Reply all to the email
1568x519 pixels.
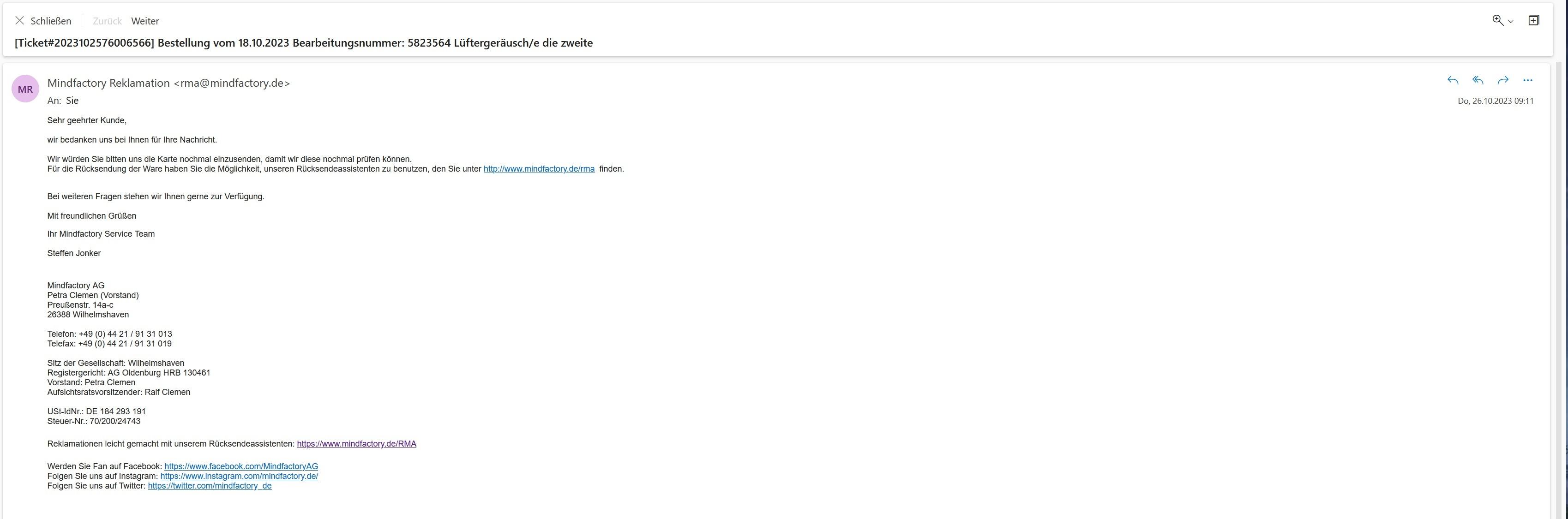coord(1478,80)
